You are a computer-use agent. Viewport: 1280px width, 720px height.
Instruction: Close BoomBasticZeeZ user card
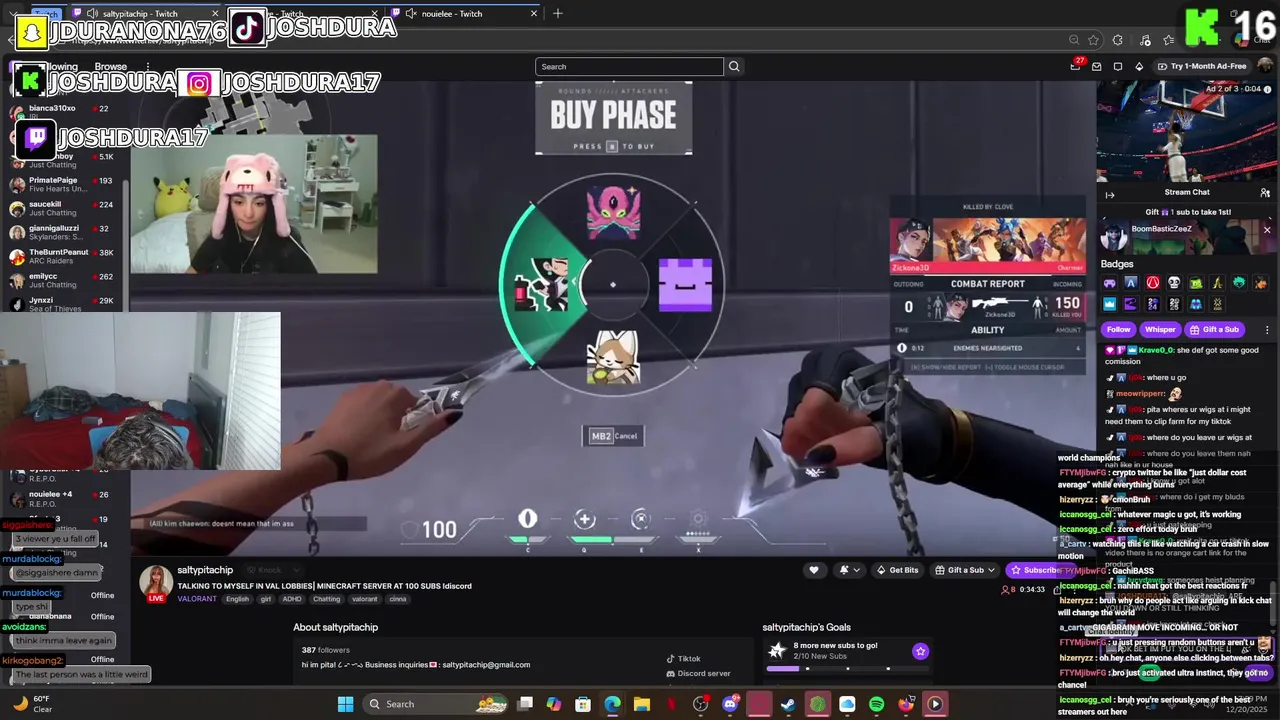coord(1267,230)
